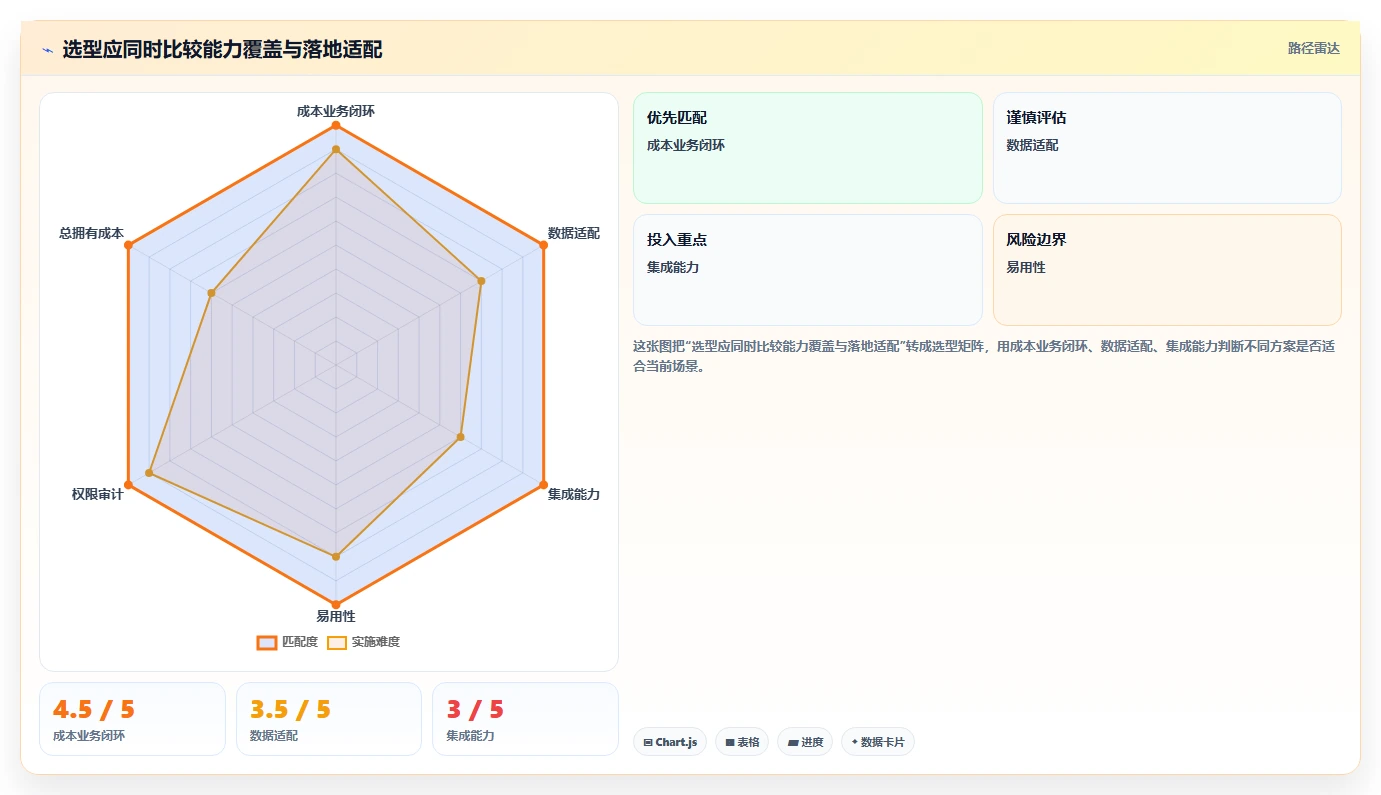Click the orange 匹配度 point at 数据适配 vertex
The height and width of the screenshot is (795, 1381).
[x=543, y=245]
